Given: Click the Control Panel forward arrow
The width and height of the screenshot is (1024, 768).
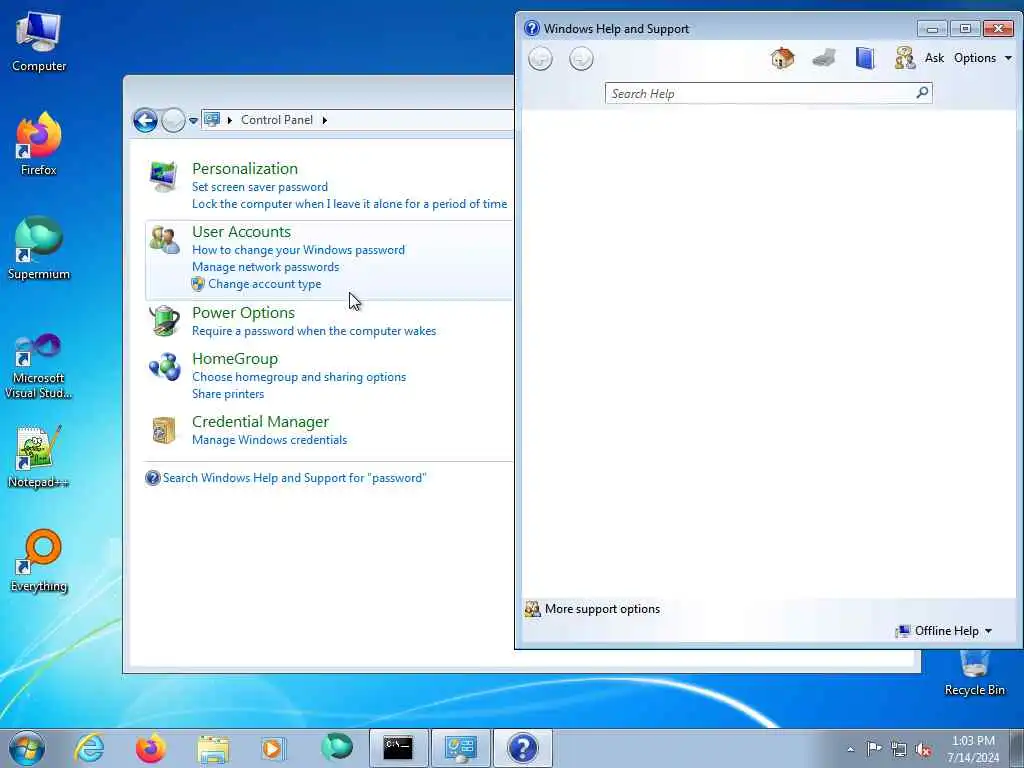Looking at the screenshot, I should coord(173,120).
